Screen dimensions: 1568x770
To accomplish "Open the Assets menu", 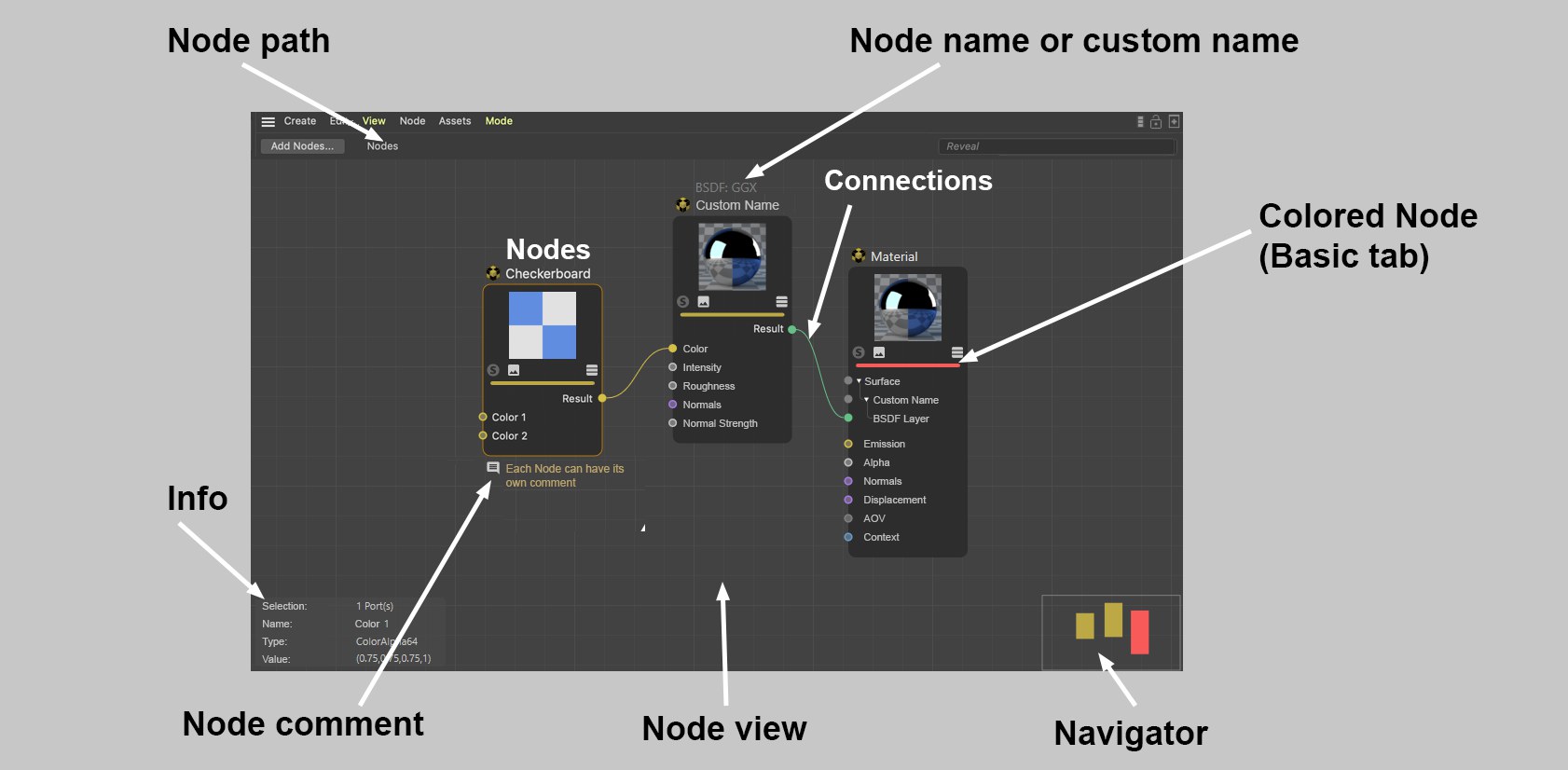I will [455, 121].
